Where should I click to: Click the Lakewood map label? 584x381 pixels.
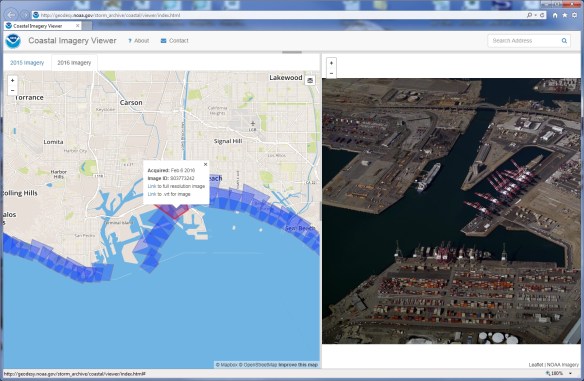click(286, 77)
